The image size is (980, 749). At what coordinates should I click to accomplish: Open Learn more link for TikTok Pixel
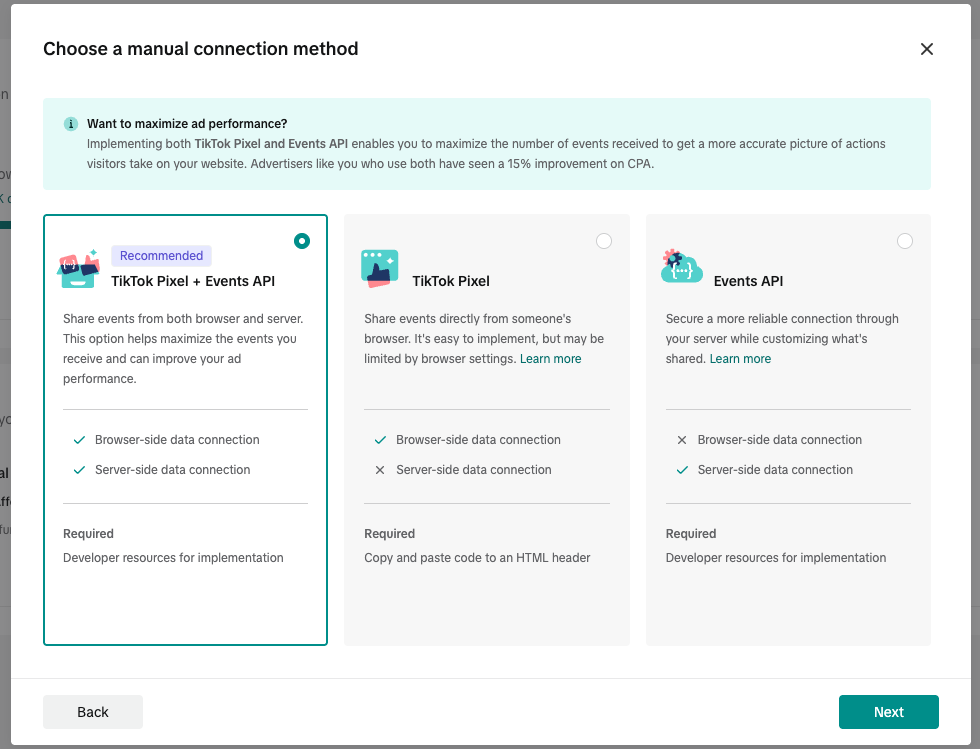[551, 359]
